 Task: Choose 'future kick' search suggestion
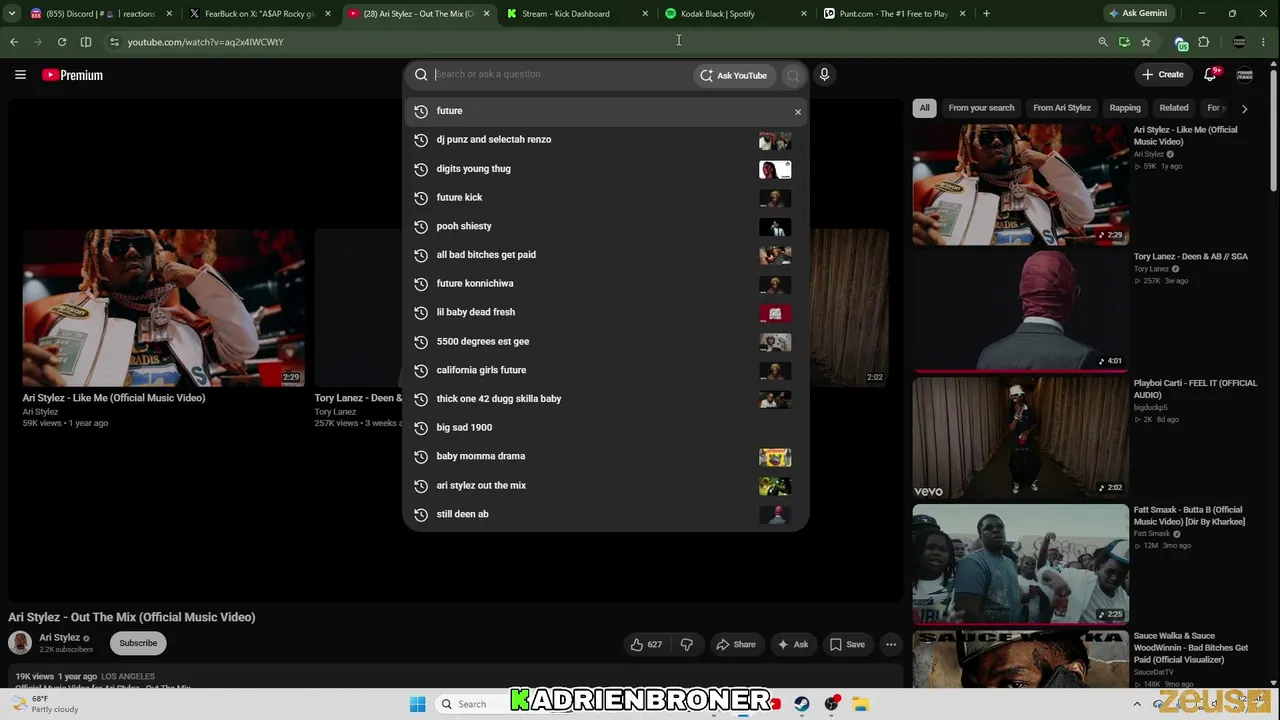coord(606,198)
